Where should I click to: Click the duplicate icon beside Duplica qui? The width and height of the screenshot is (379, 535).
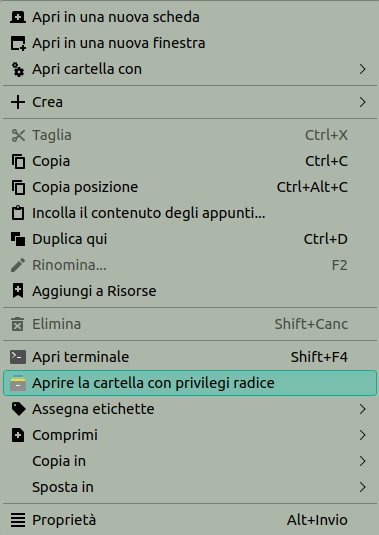tap(18, 239)
